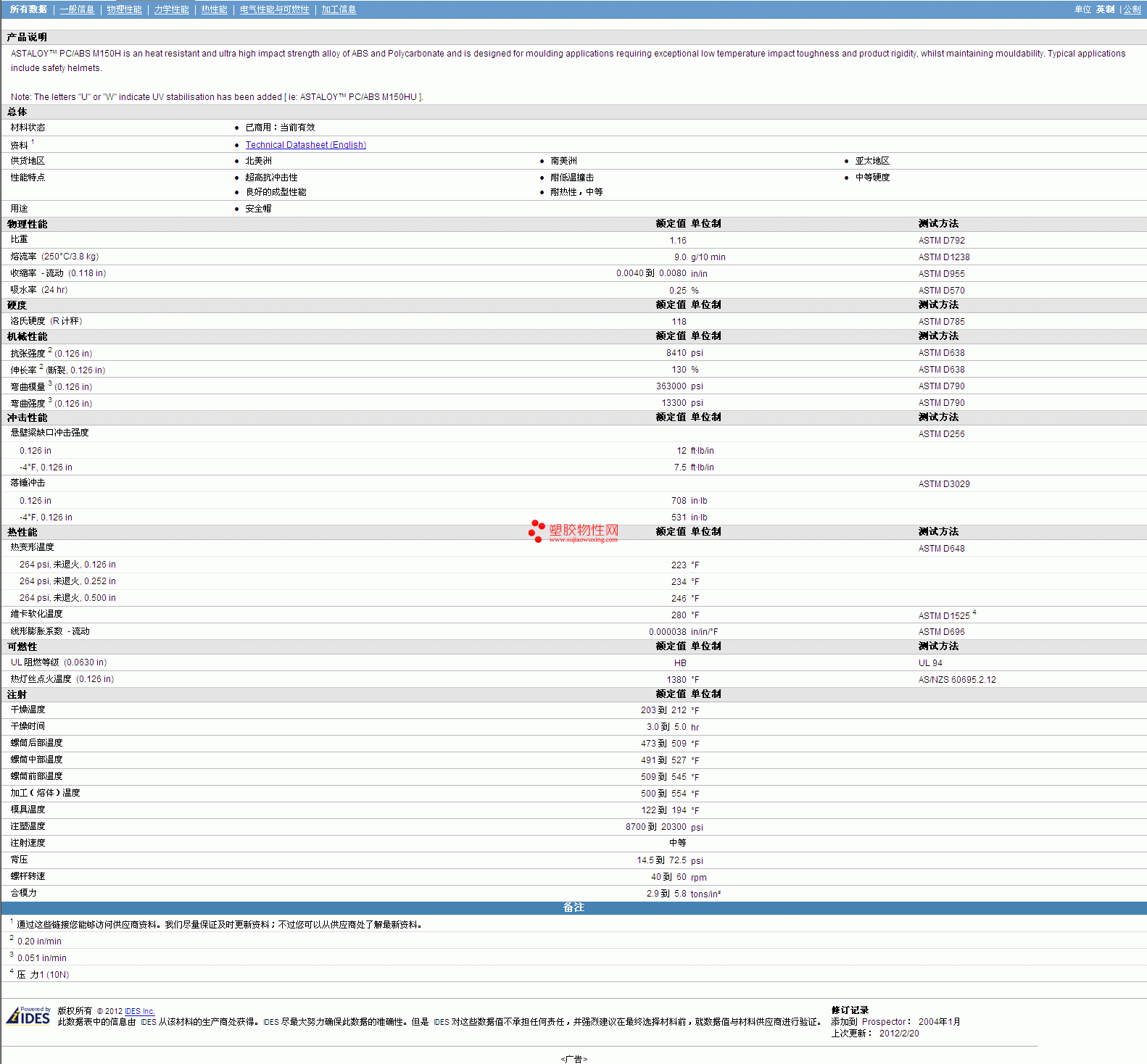Click the ASTM D570 cell
This screenshot has width=1147, height=1064.
point(942,291)
